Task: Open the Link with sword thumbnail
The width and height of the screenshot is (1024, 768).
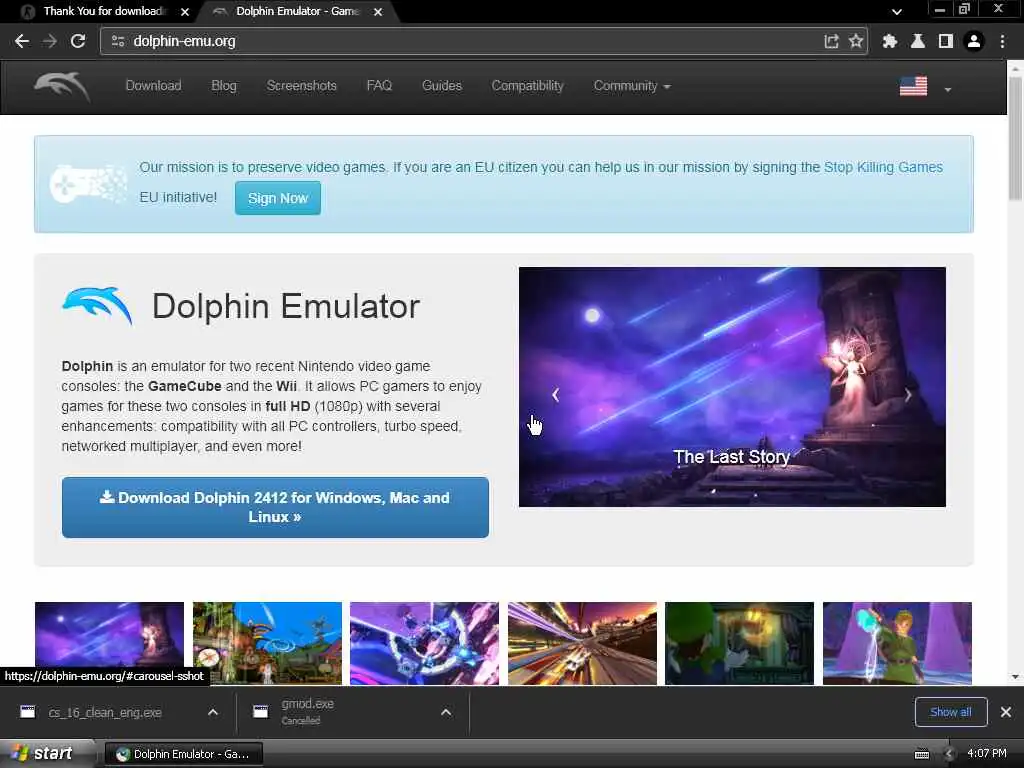Action: pyautogui.click(x=897, y=643)
